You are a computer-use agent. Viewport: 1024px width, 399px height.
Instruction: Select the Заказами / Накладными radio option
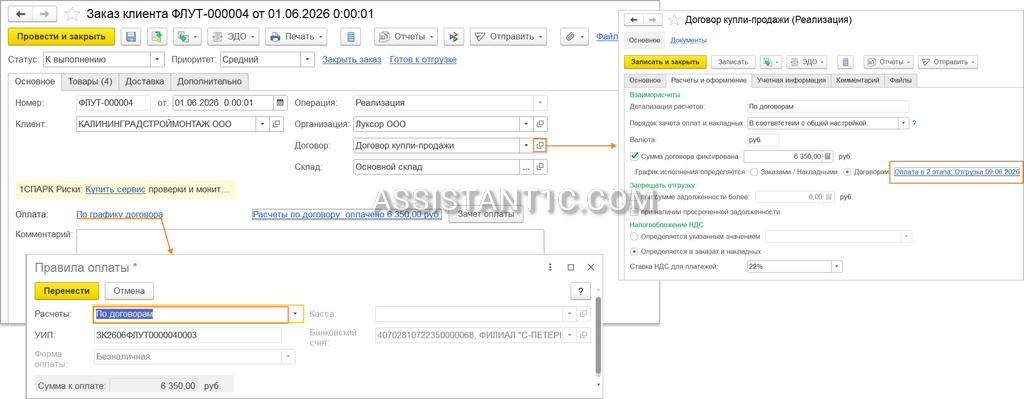[x=754, y=172]
